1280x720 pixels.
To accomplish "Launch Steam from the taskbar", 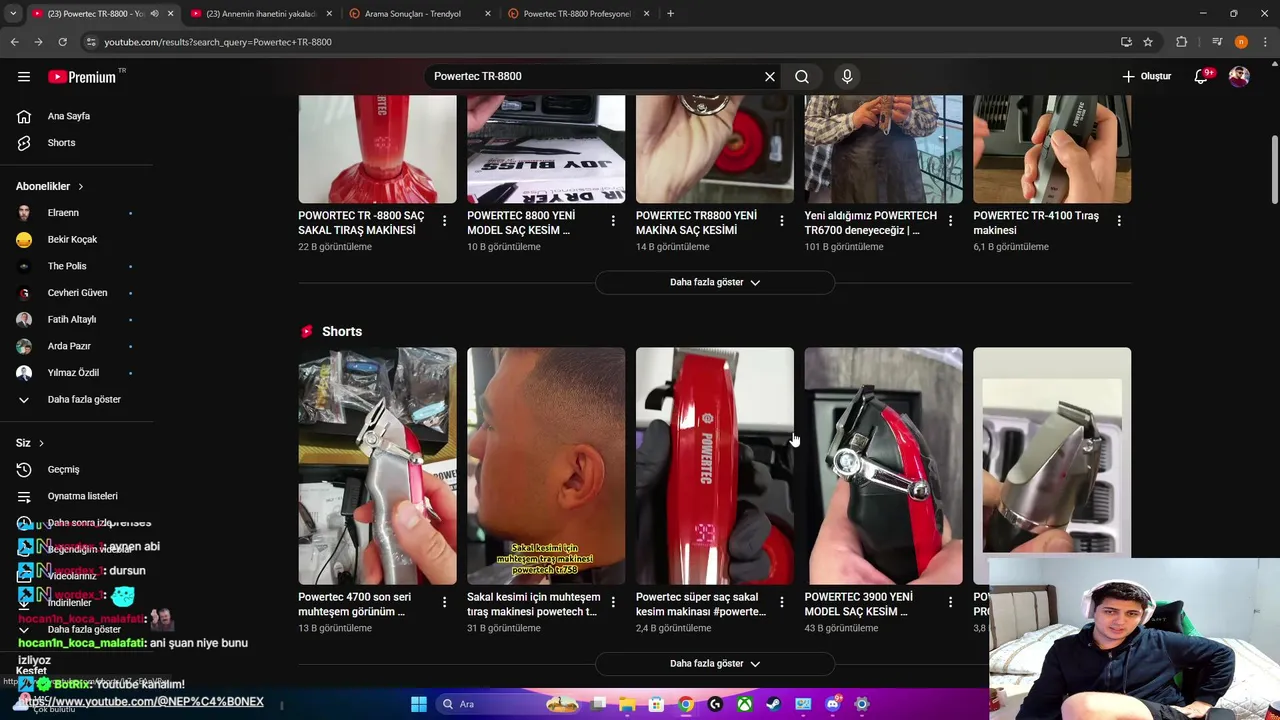I will [774, 704].
